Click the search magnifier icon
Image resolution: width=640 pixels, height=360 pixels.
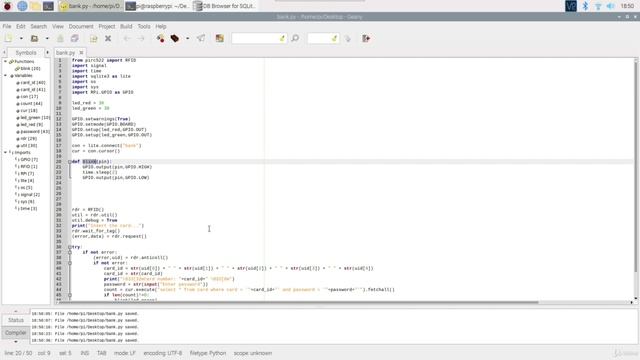(295, 38)
